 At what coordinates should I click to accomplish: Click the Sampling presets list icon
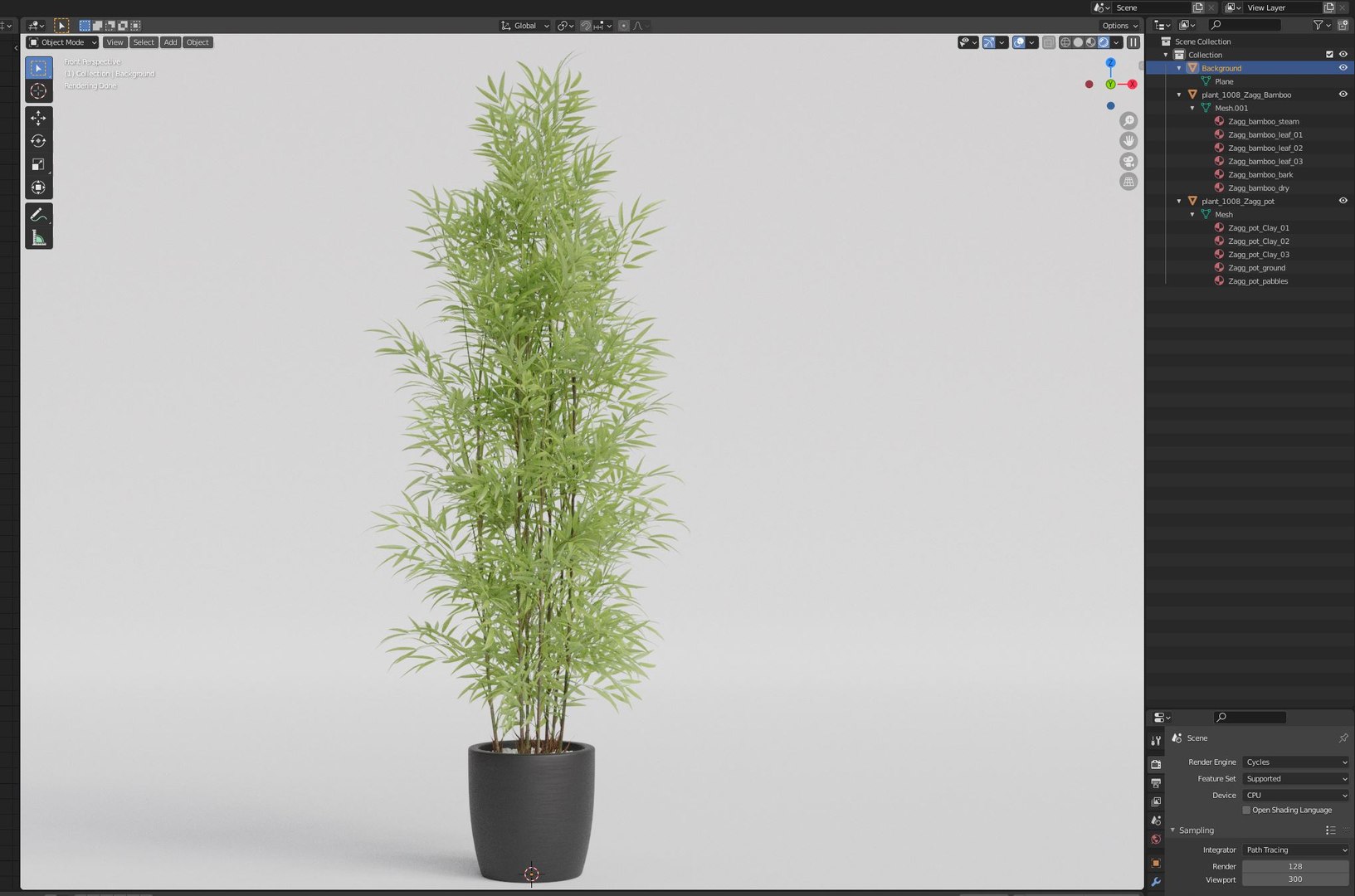1331,830
